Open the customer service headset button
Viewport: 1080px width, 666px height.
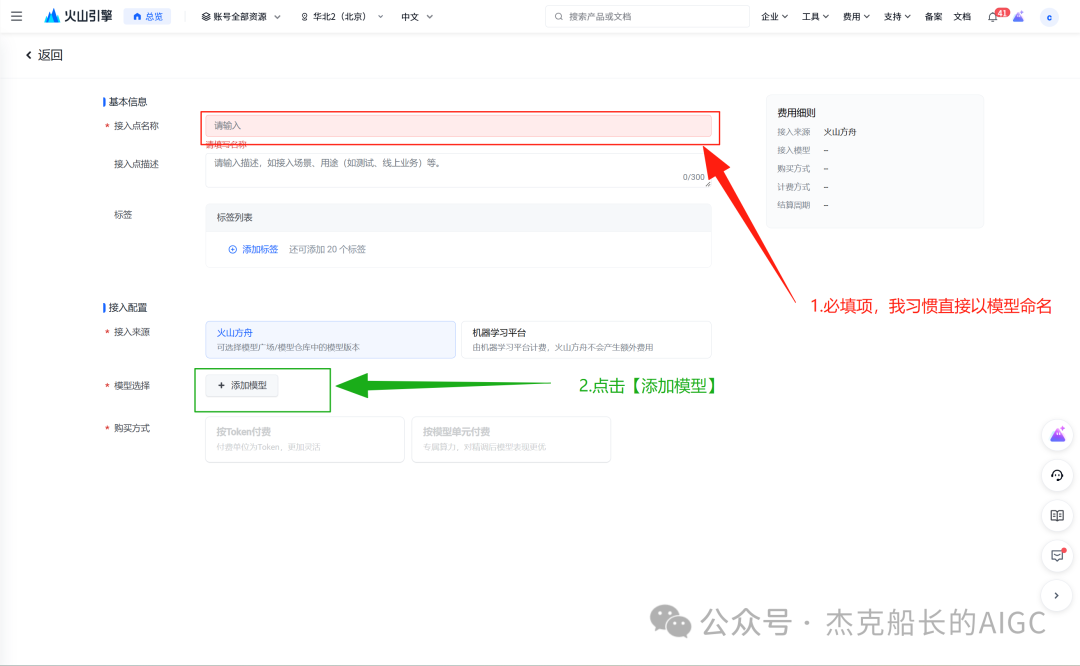(1057, 475)
